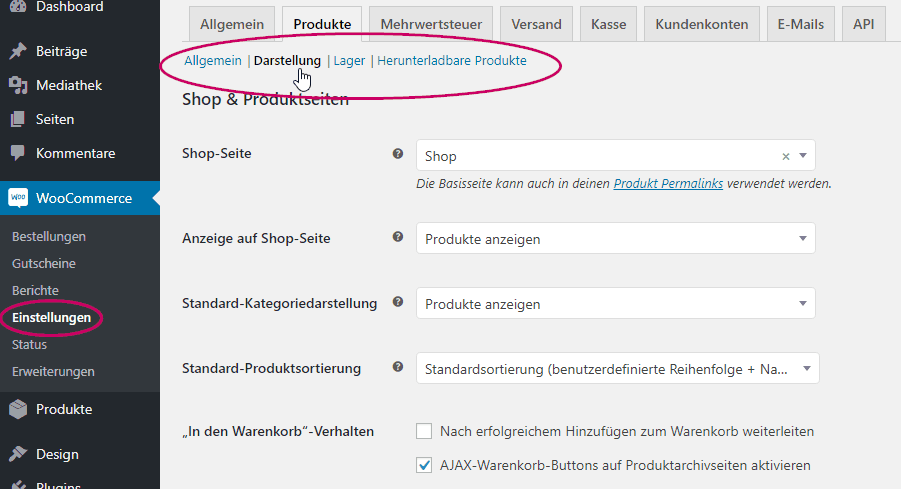
Task: Open the Versand tab
Action: [x=536, y=24]
